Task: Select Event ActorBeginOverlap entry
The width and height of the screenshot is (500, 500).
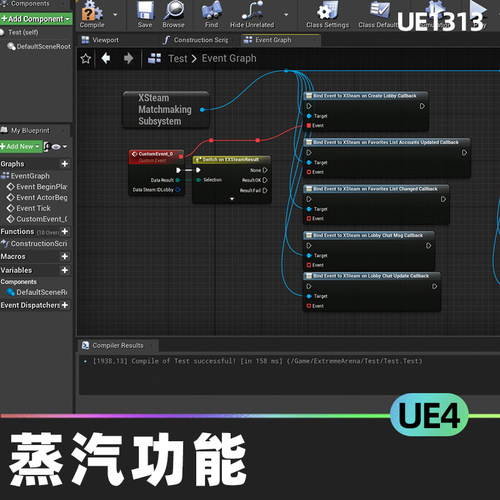Action: click(x=37, y=198)
